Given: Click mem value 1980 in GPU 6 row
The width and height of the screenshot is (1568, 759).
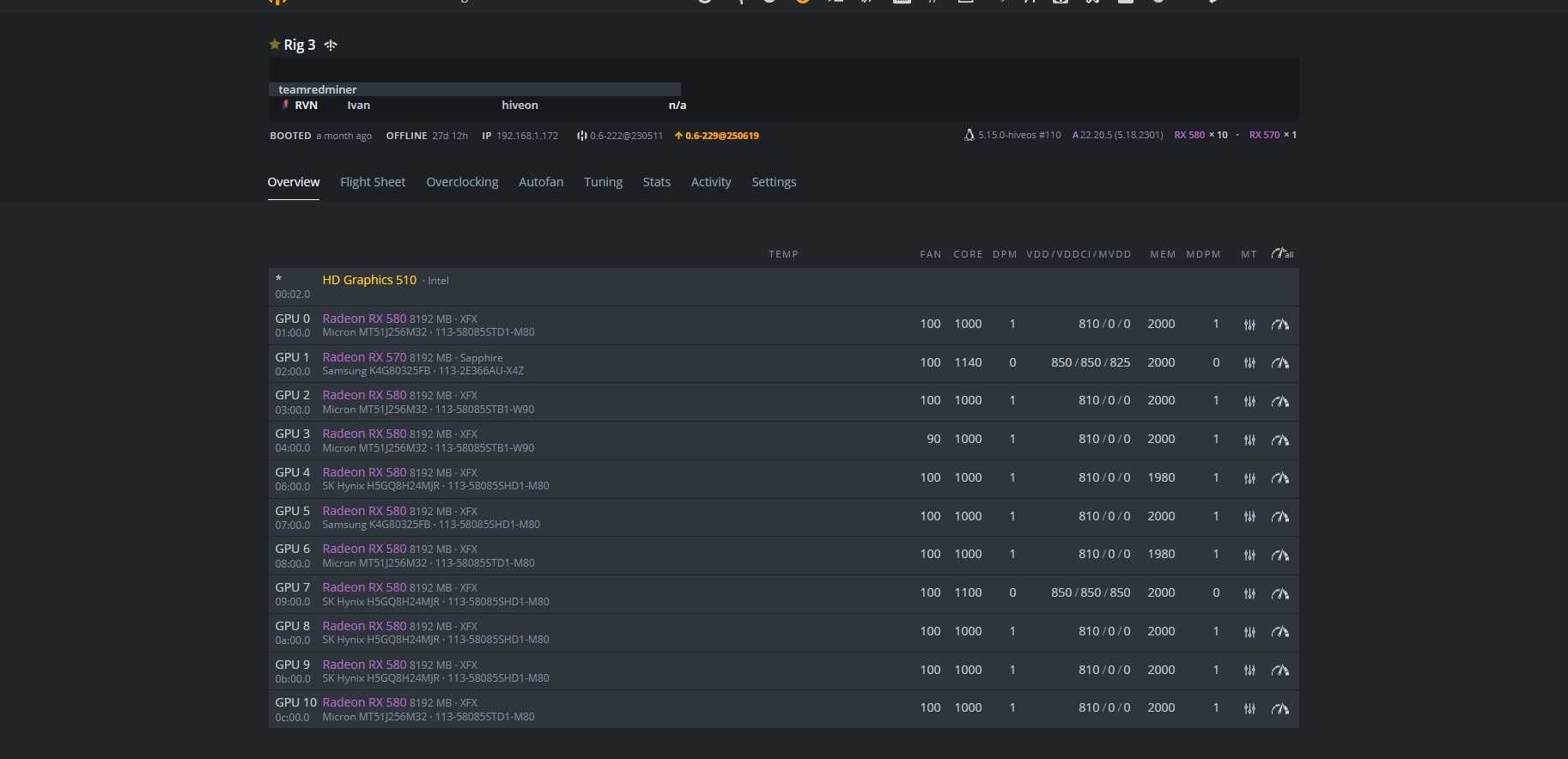Looking at the screenshot, I should click(1161, 554).
